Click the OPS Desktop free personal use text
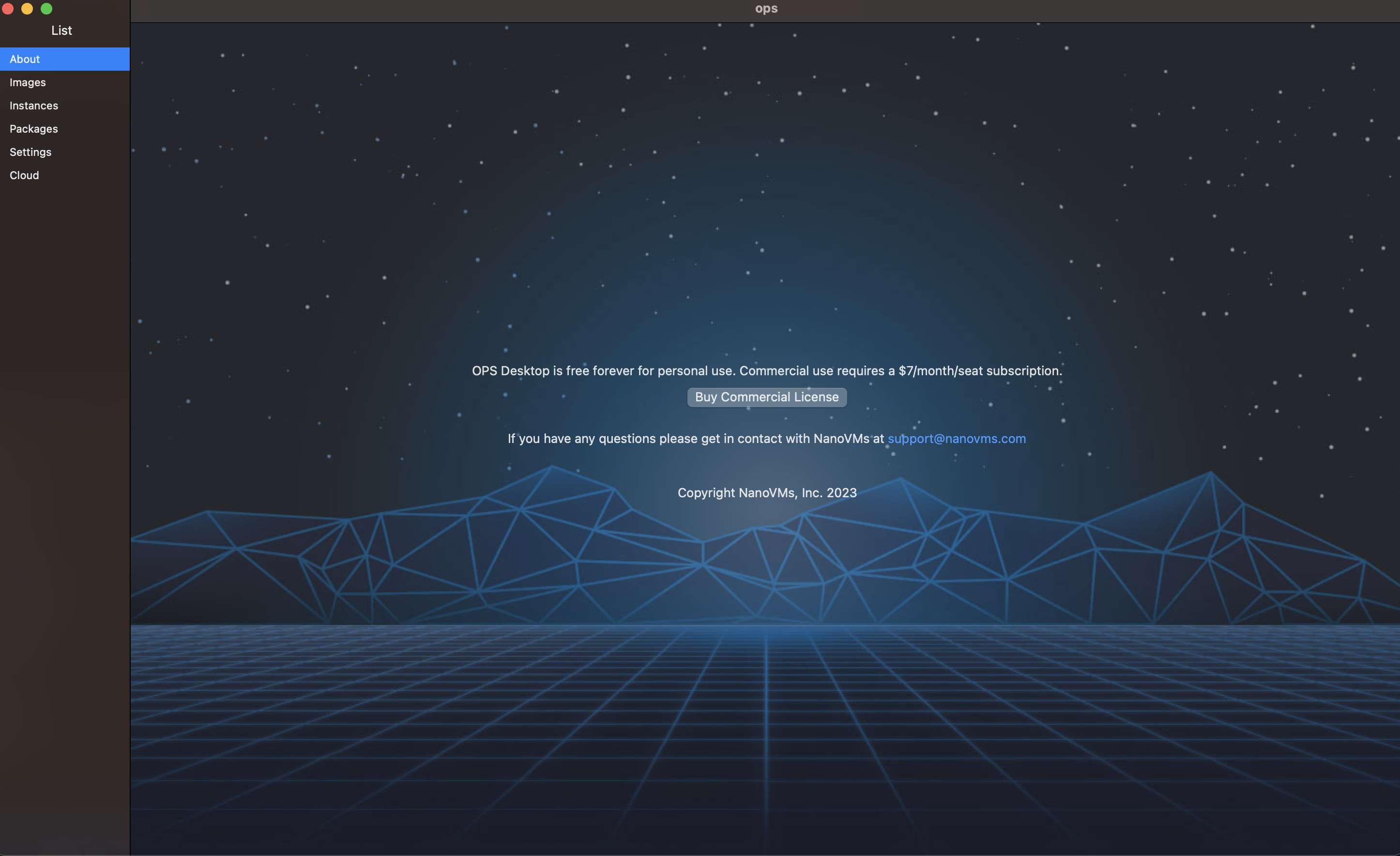The height and width of the screenshot is (856, 1400). [x=766, y=370]
